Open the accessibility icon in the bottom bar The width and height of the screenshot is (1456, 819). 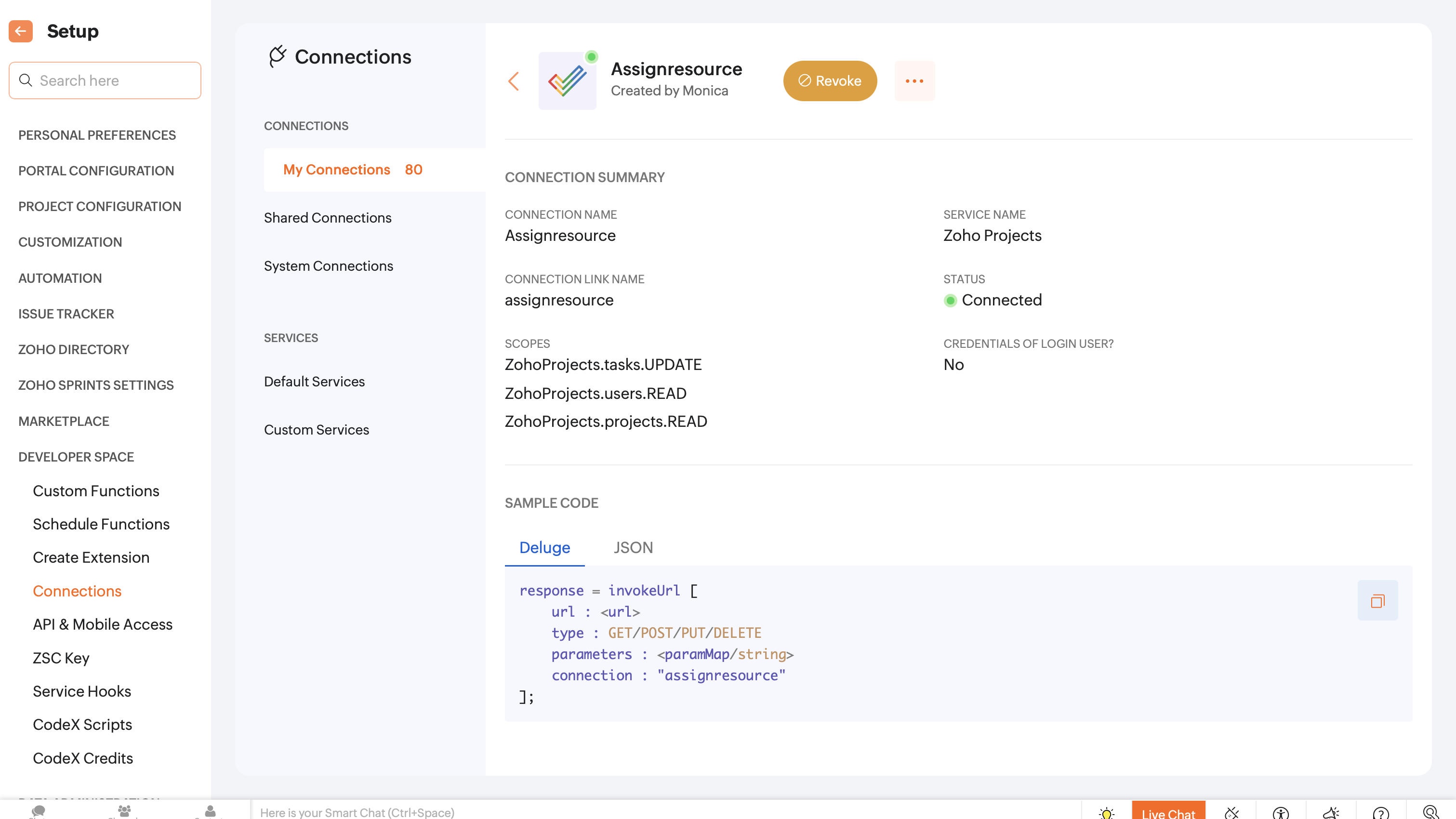click(x=1280, y=812)
